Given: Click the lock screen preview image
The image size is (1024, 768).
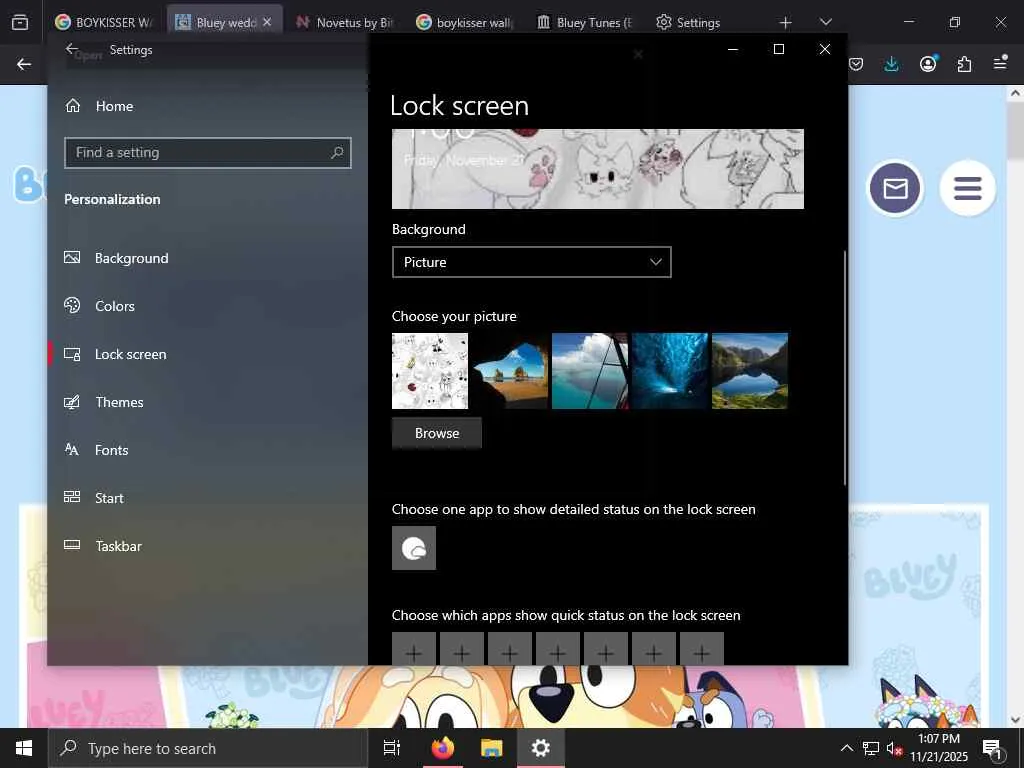Looking at the screenshot, I should (x=598, y=168).
